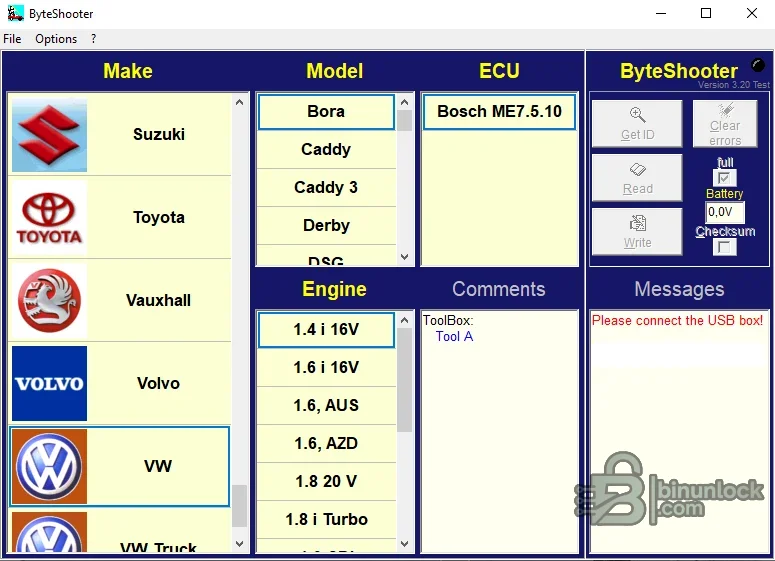Minimize the ByteShooter window
The width and height of the screenshot is (775, 561).
tap(661, 13)
